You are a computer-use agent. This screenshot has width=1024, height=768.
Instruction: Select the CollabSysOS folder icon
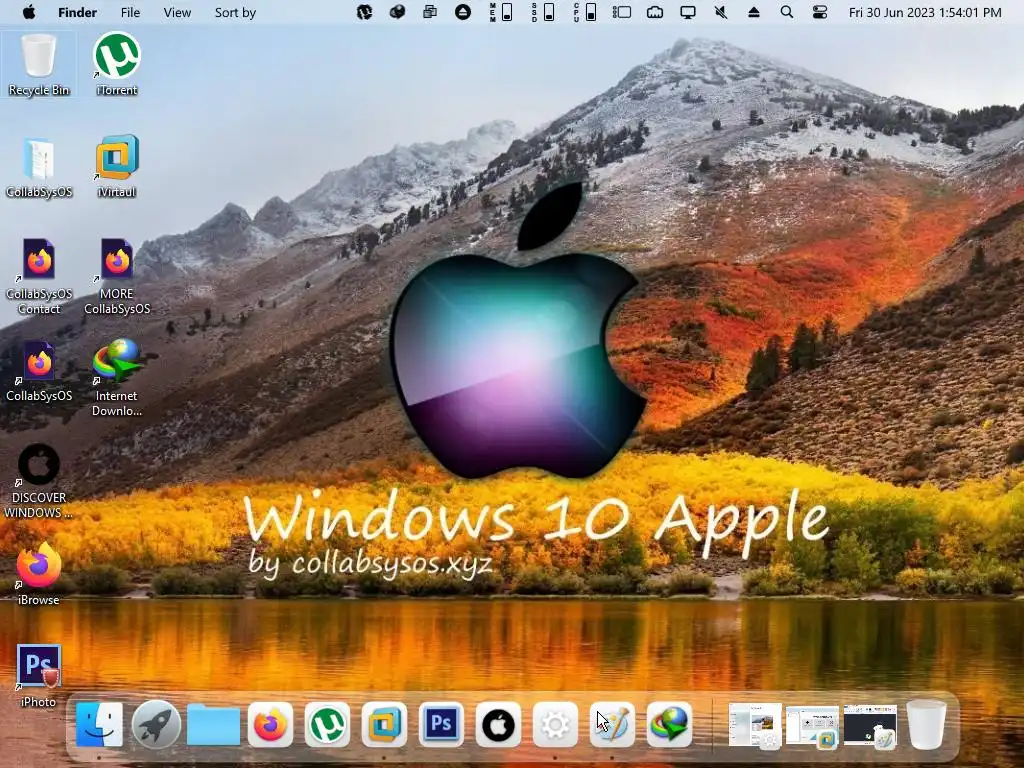39,167
